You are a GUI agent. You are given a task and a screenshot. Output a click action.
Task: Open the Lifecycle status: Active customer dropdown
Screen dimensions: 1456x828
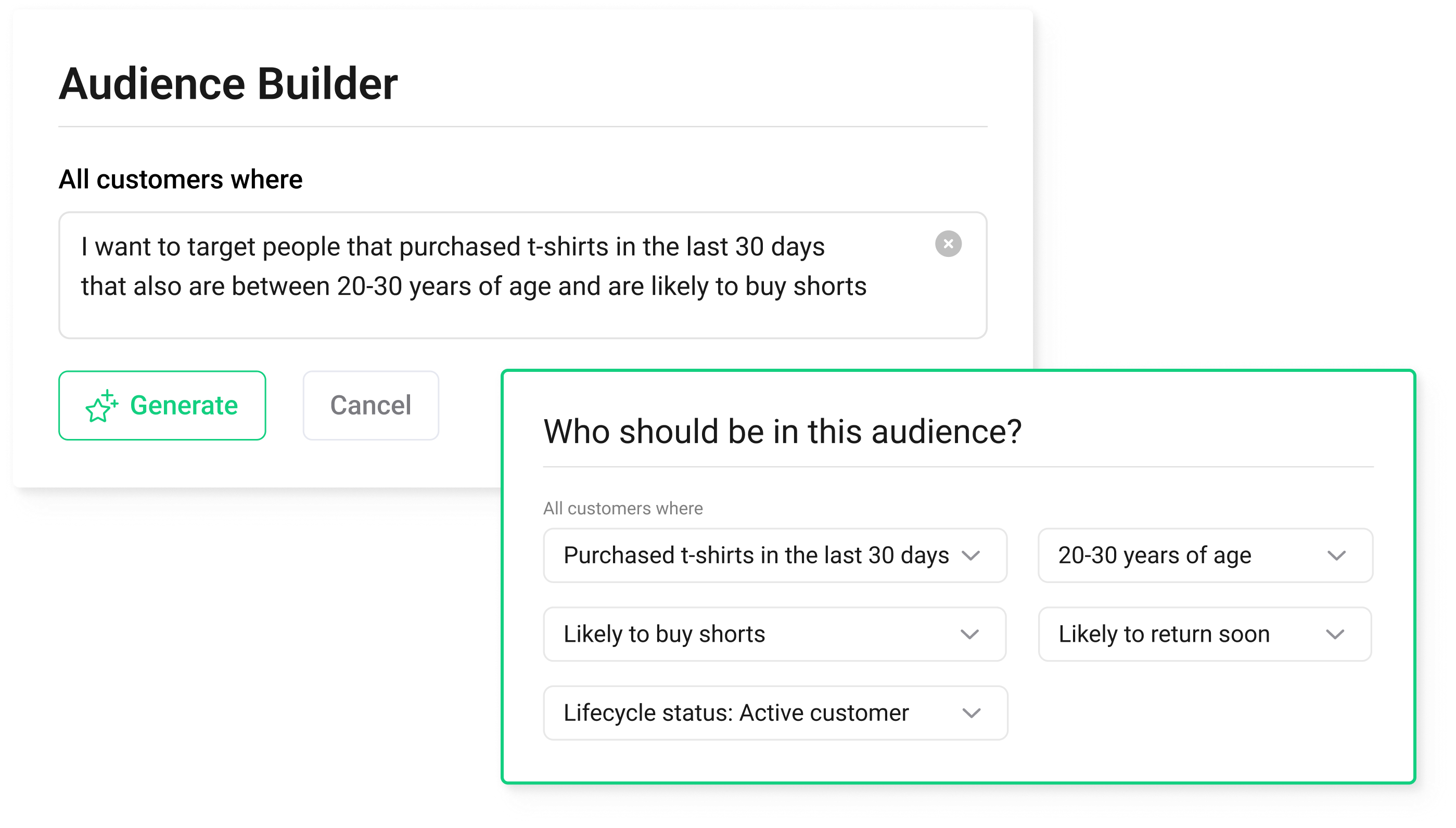click(x=775, y=713)
